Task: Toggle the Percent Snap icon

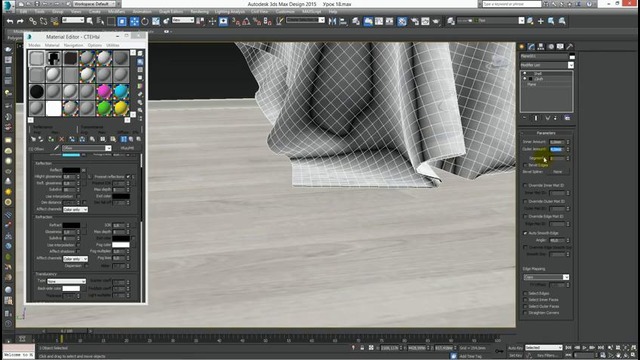Action: pos(257,21)
